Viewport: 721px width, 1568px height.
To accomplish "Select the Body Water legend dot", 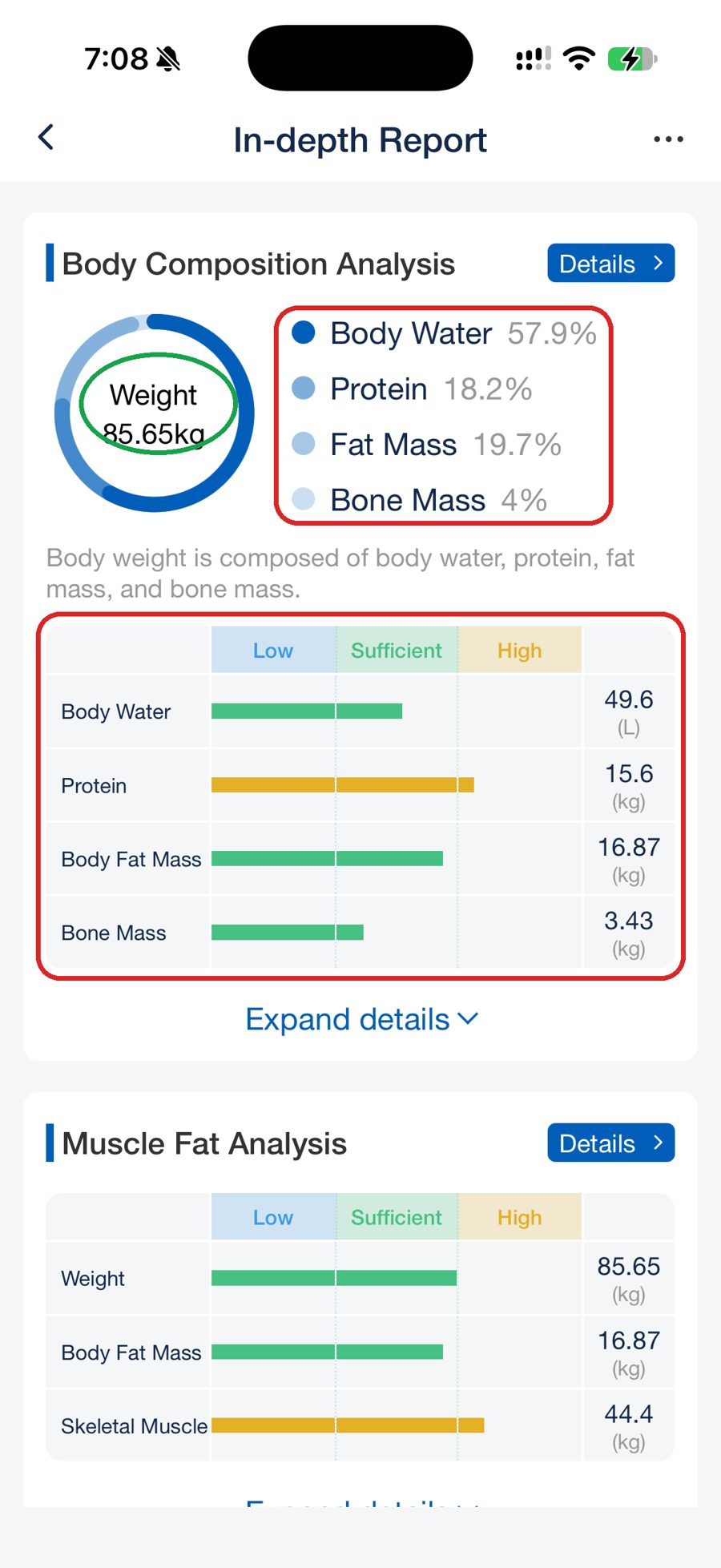I will point(304,333).
